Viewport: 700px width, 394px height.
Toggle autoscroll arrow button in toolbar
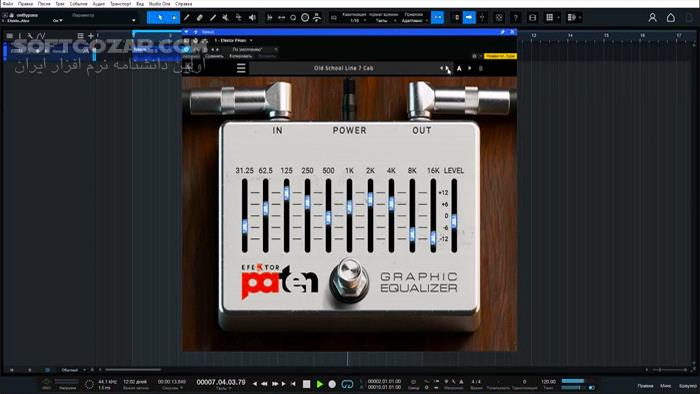click(x=469, y=17)
